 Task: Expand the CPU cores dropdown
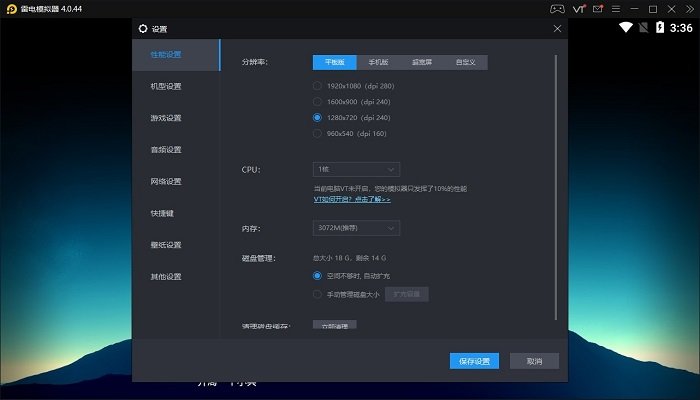(356, 169)
